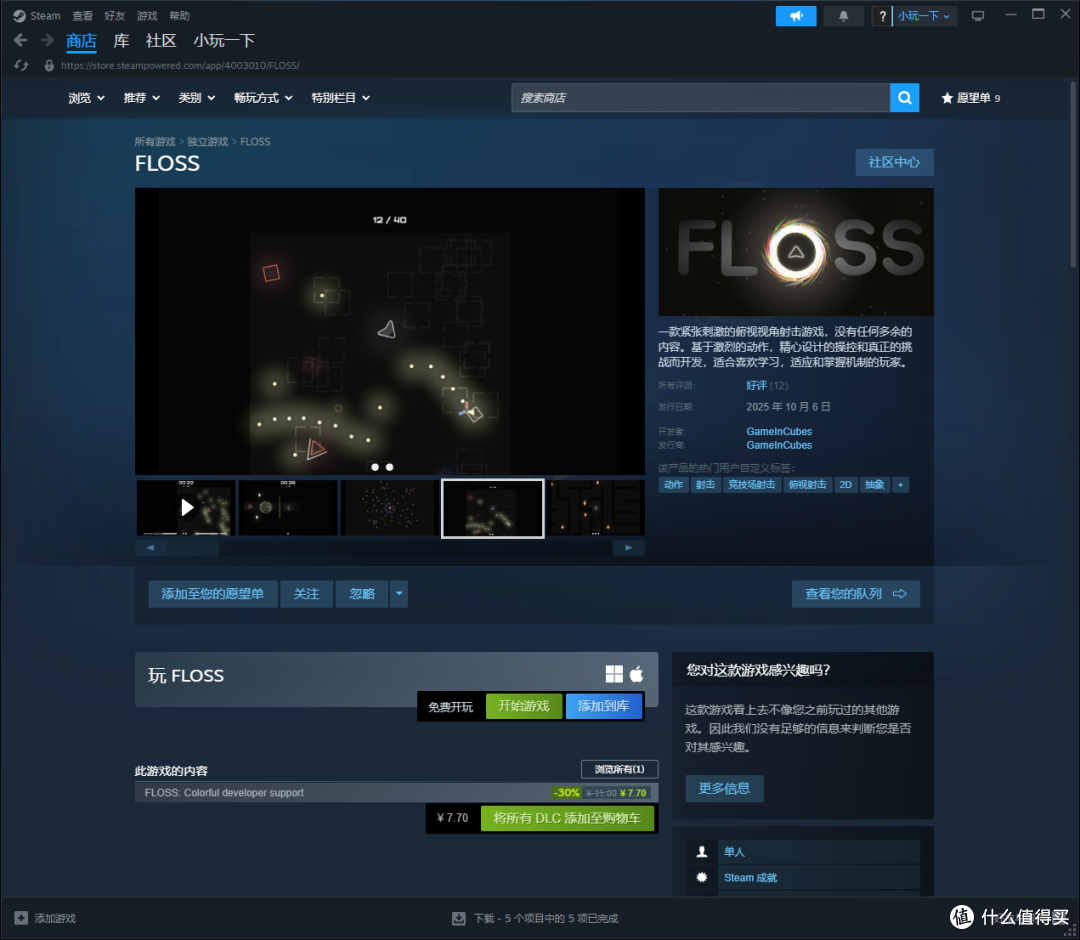Open the announcements megaphone button
The width and height of the screenshot is (1080, 940).
[x=796, y=16]
